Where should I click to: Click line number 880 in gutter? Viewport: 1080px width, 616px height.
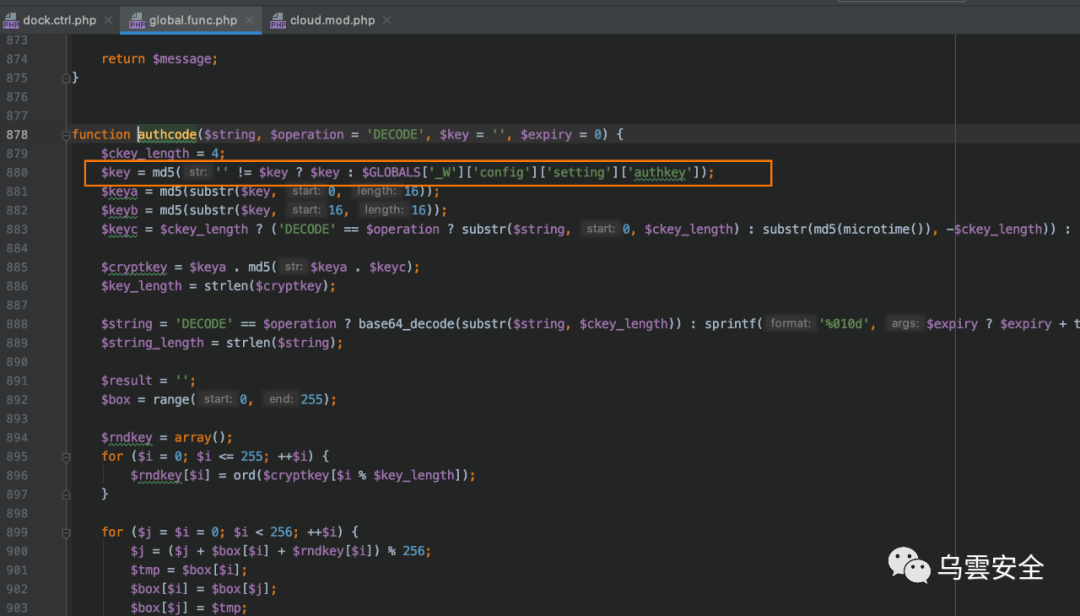coord(17,172)
